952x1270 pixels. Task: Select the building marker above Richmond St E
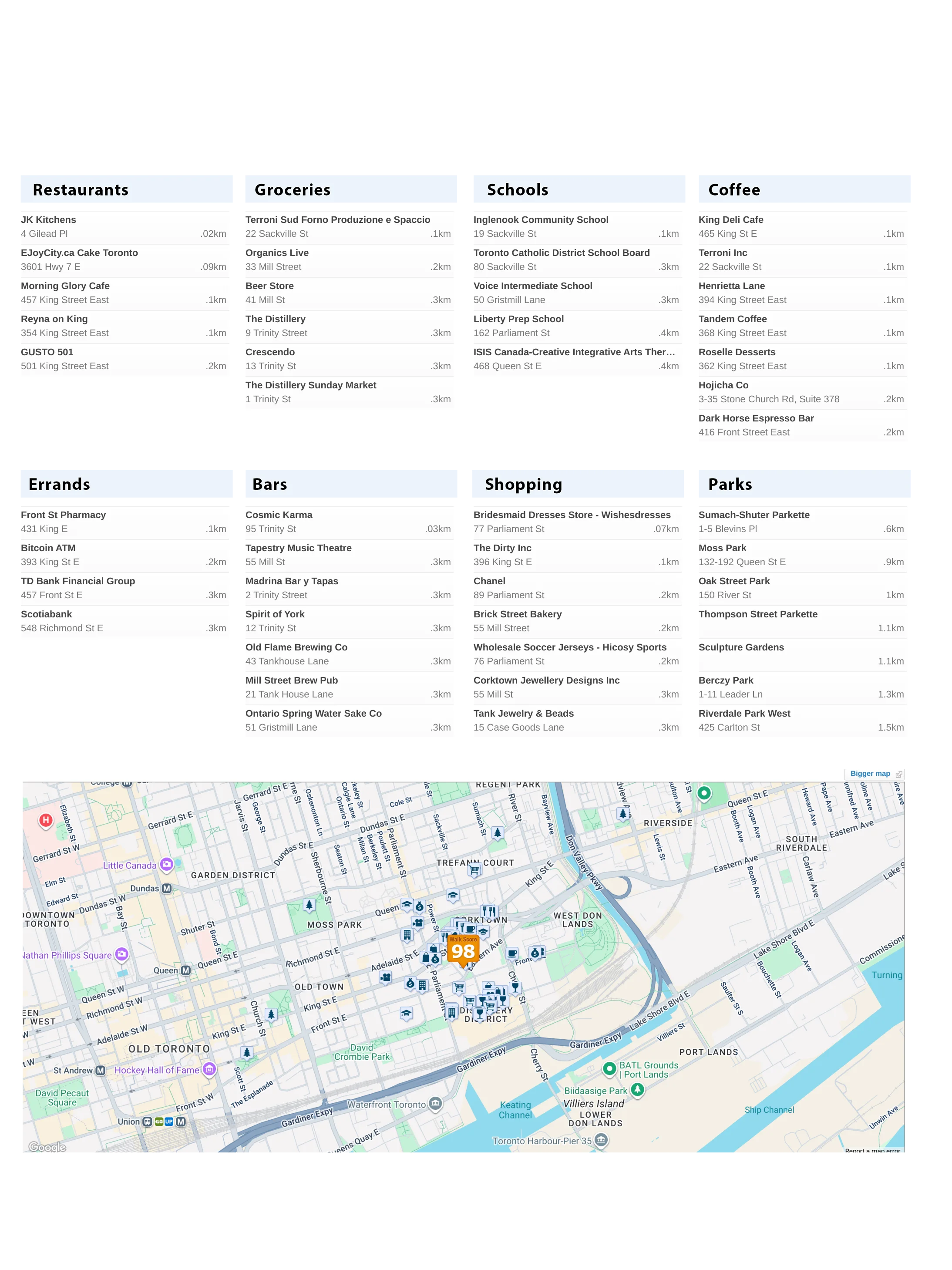click(x=407, y=935)
